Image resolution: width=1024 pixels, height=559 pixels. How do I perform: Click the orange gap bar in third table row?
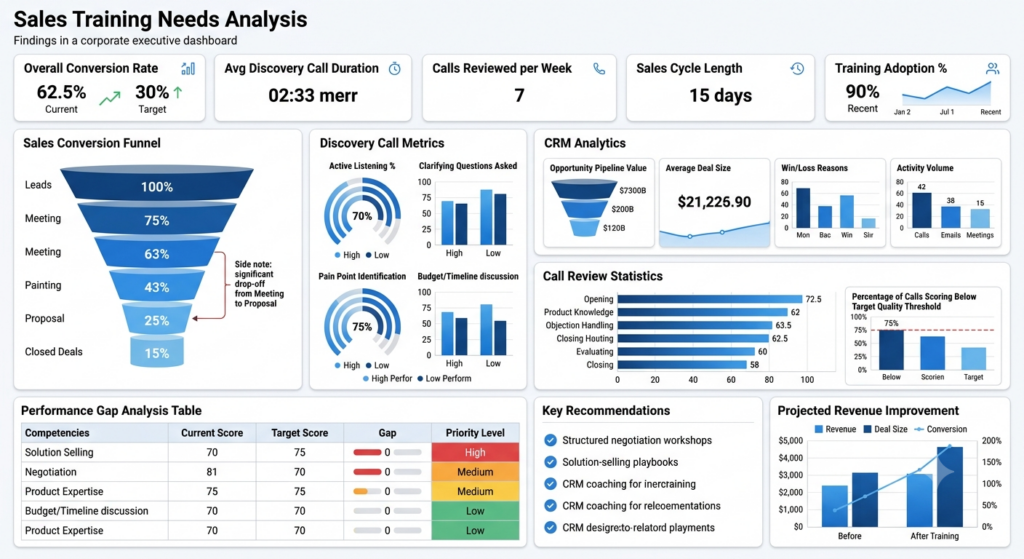[x=360, y=491]
